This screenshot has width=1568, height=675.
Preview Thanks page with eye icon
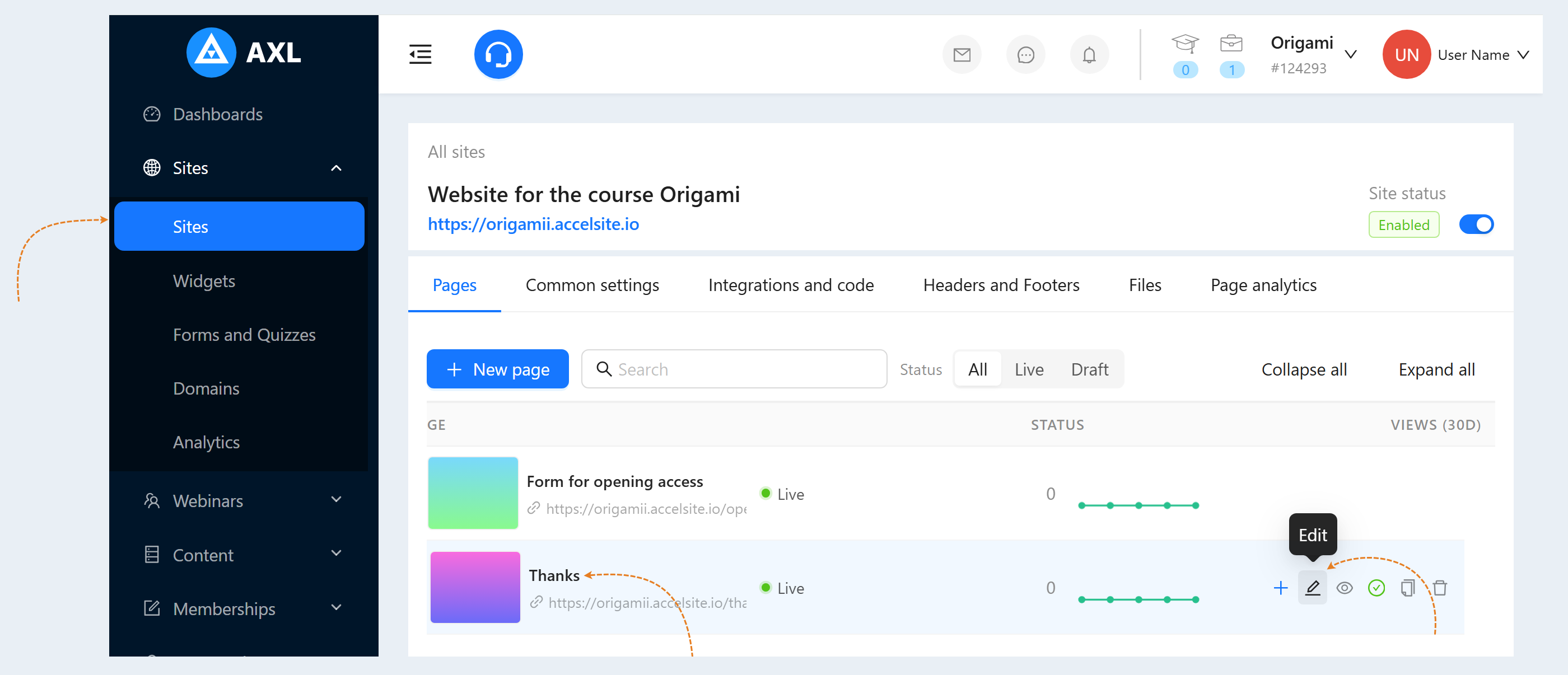tap(1345, 588)
